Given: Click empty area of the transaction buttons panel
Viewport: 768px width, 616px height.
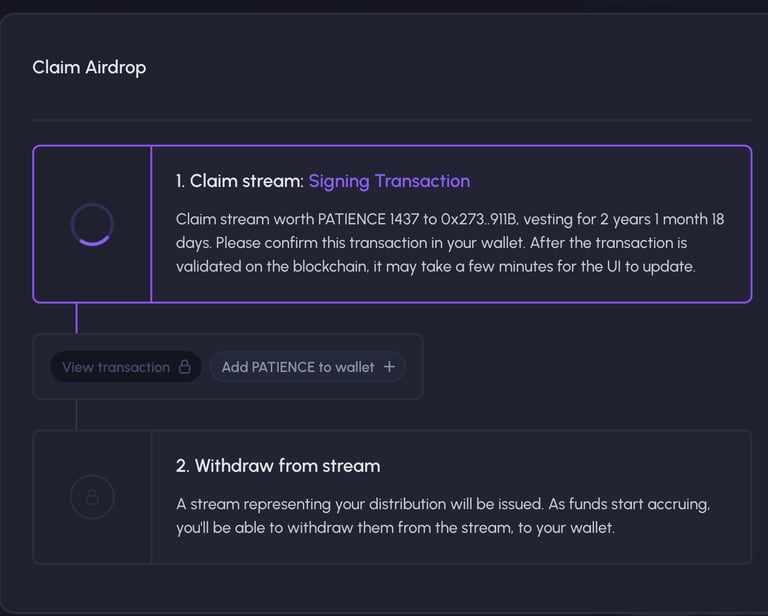Looking at the screenshot, I should click(414, 367).
